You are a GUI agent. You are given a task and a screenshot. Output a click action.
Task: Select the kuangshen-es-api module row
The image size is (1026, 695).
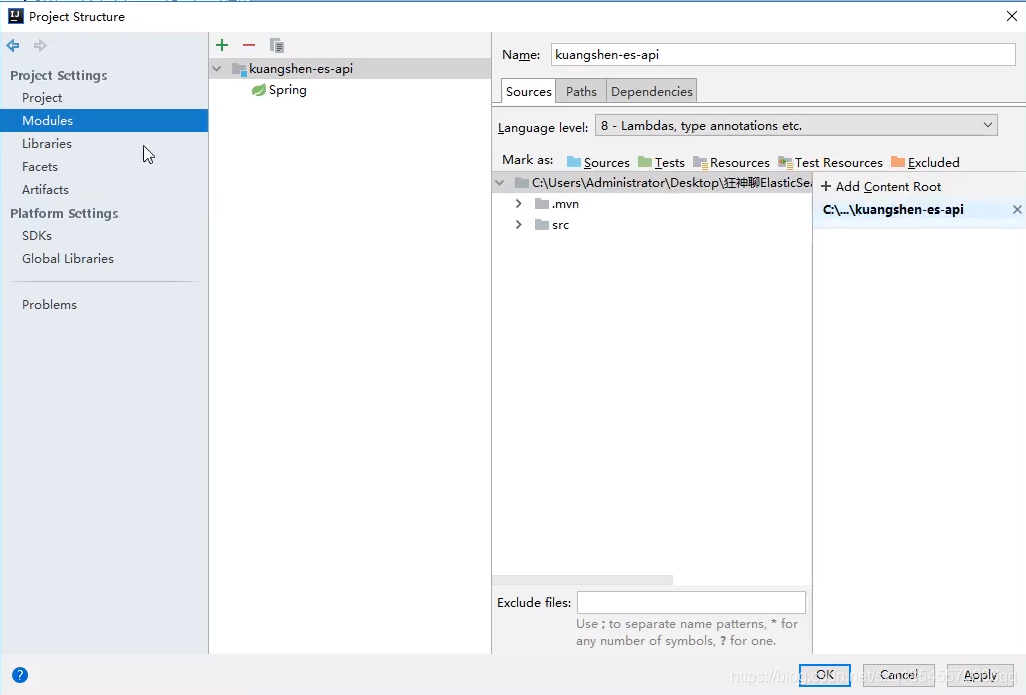pos(350,69)
